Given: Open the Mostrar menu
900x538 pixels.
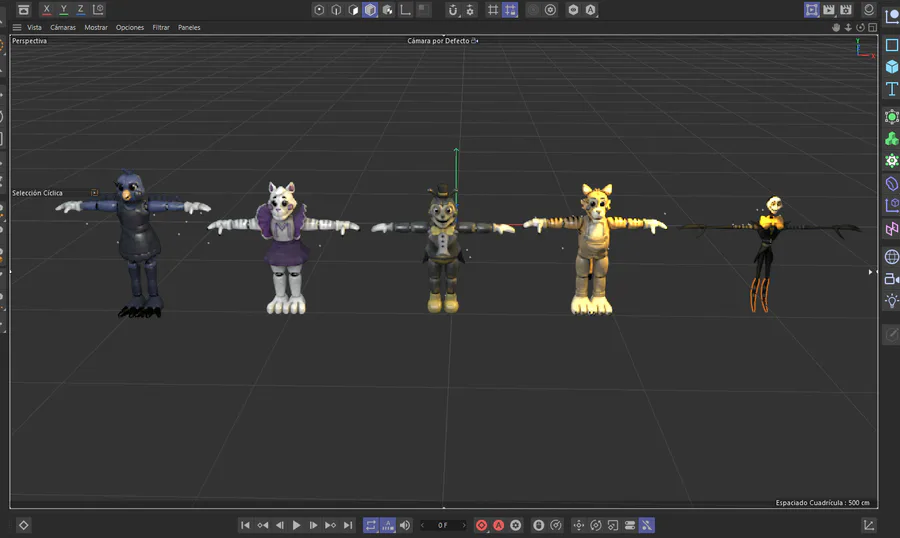Looking at the screenshot, I should tap(96, 27).
